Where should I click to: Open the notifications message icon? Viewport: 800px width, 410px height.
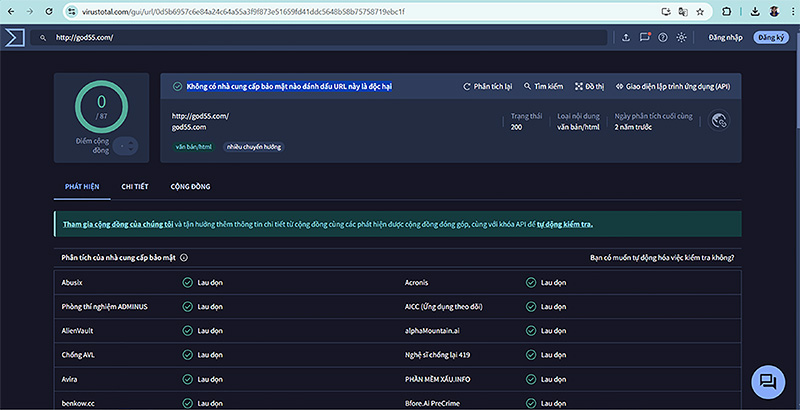(x=645, y=37)
